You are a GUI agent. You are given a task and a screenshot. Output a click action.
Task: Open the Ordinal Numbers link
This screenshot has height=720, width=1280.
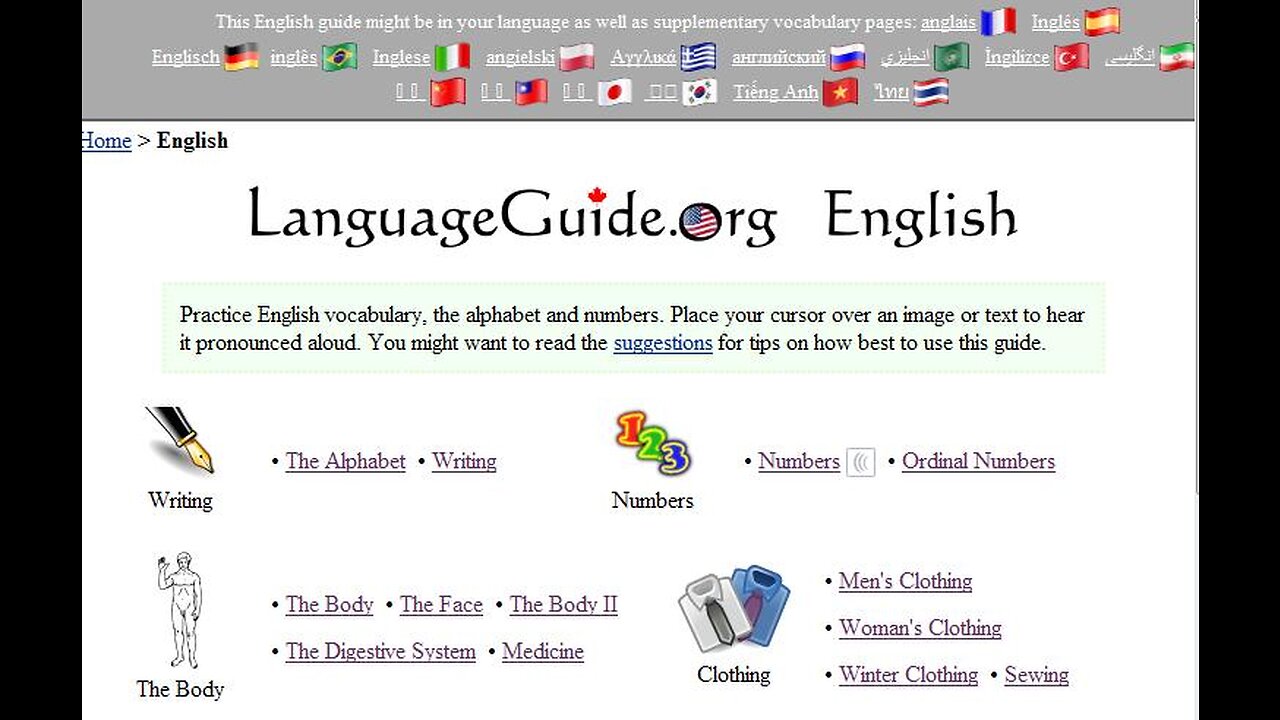(x=978, y=461)
